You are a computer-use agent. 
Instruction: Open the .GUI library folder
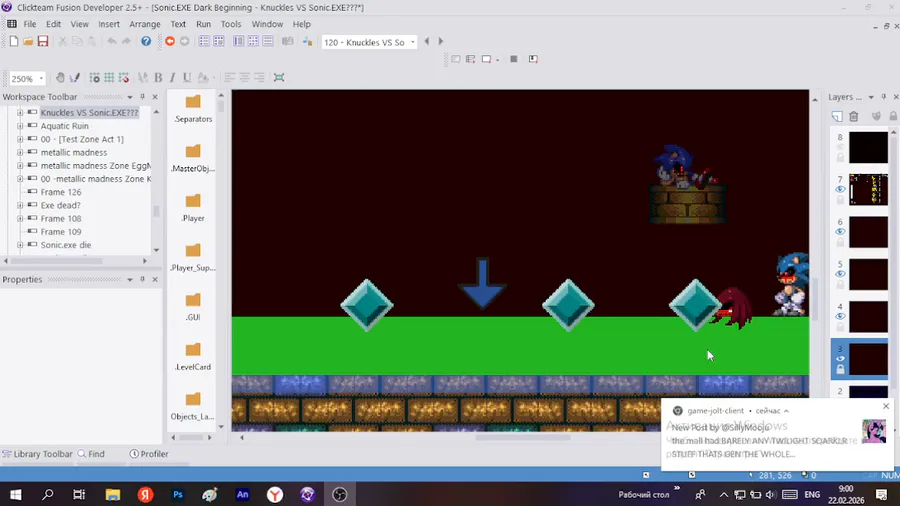(193, 307)
